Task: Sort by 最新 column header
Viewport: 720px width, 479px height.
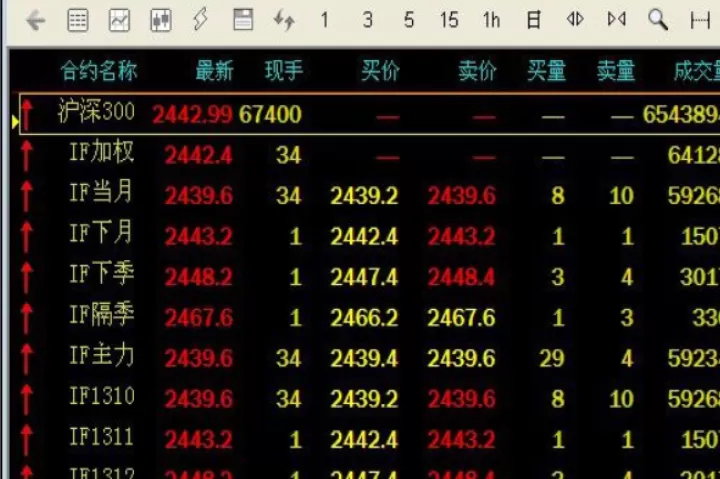Action: [214, 71]
